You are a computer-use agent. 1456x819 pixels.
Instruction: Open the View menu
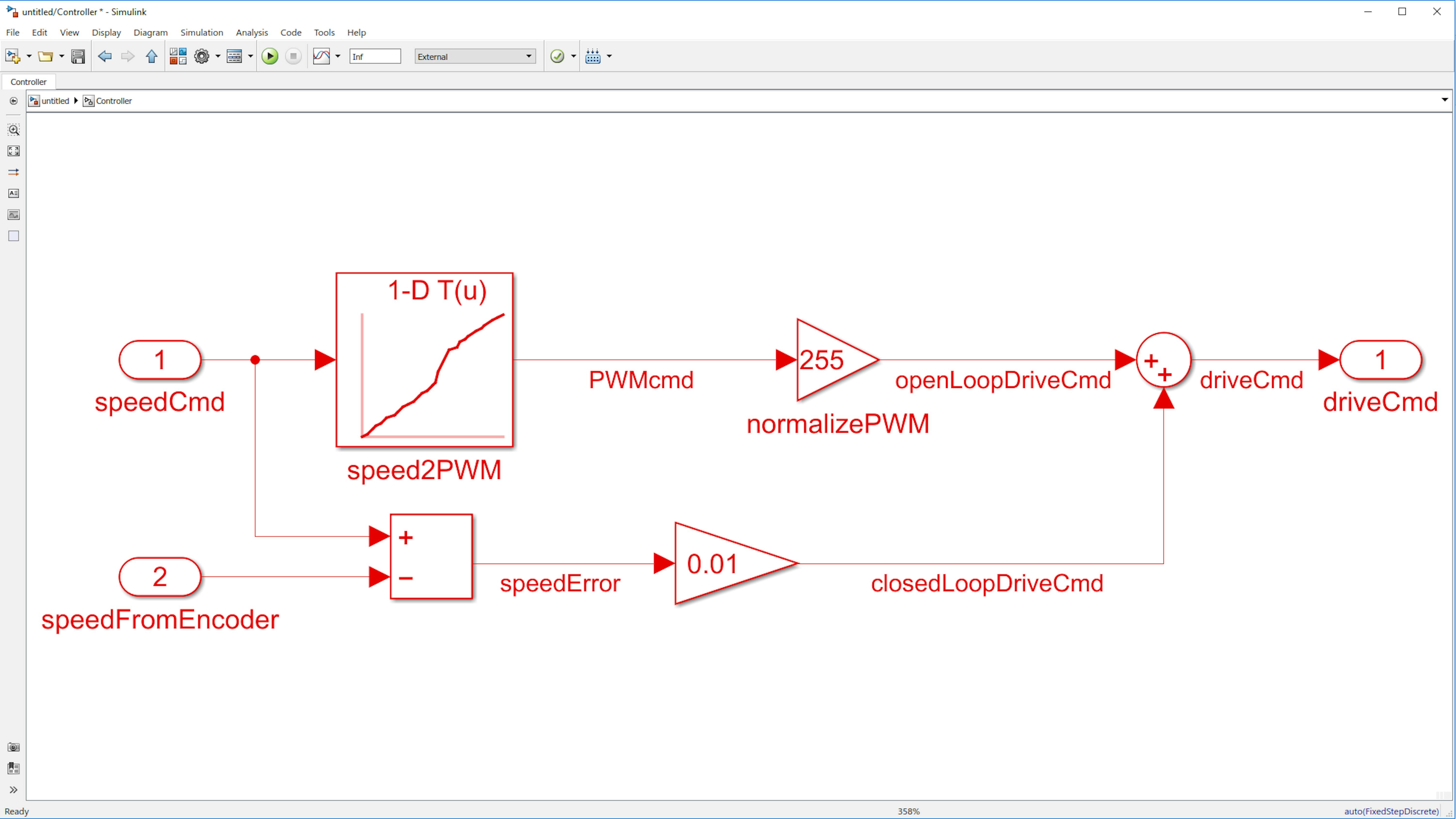pyautogui.click(x=69, y=32)
